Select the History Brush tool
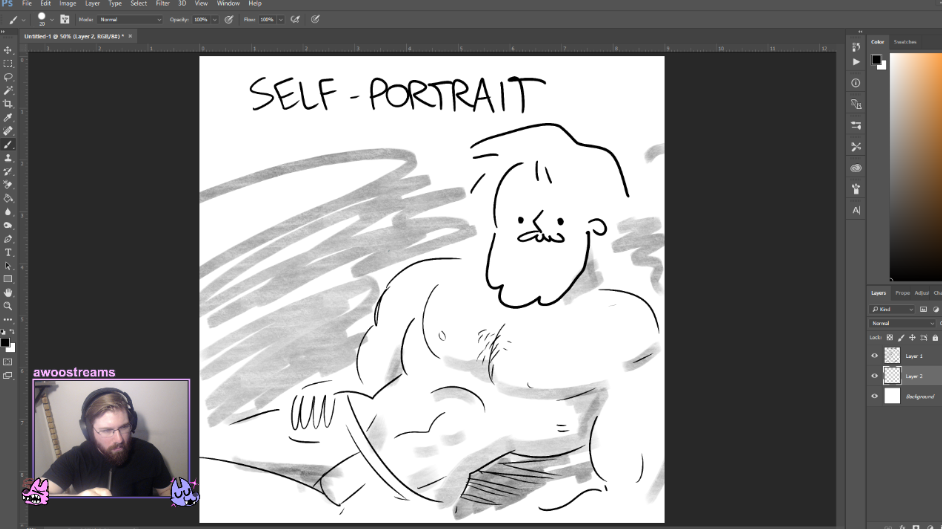 click(8, 172)
